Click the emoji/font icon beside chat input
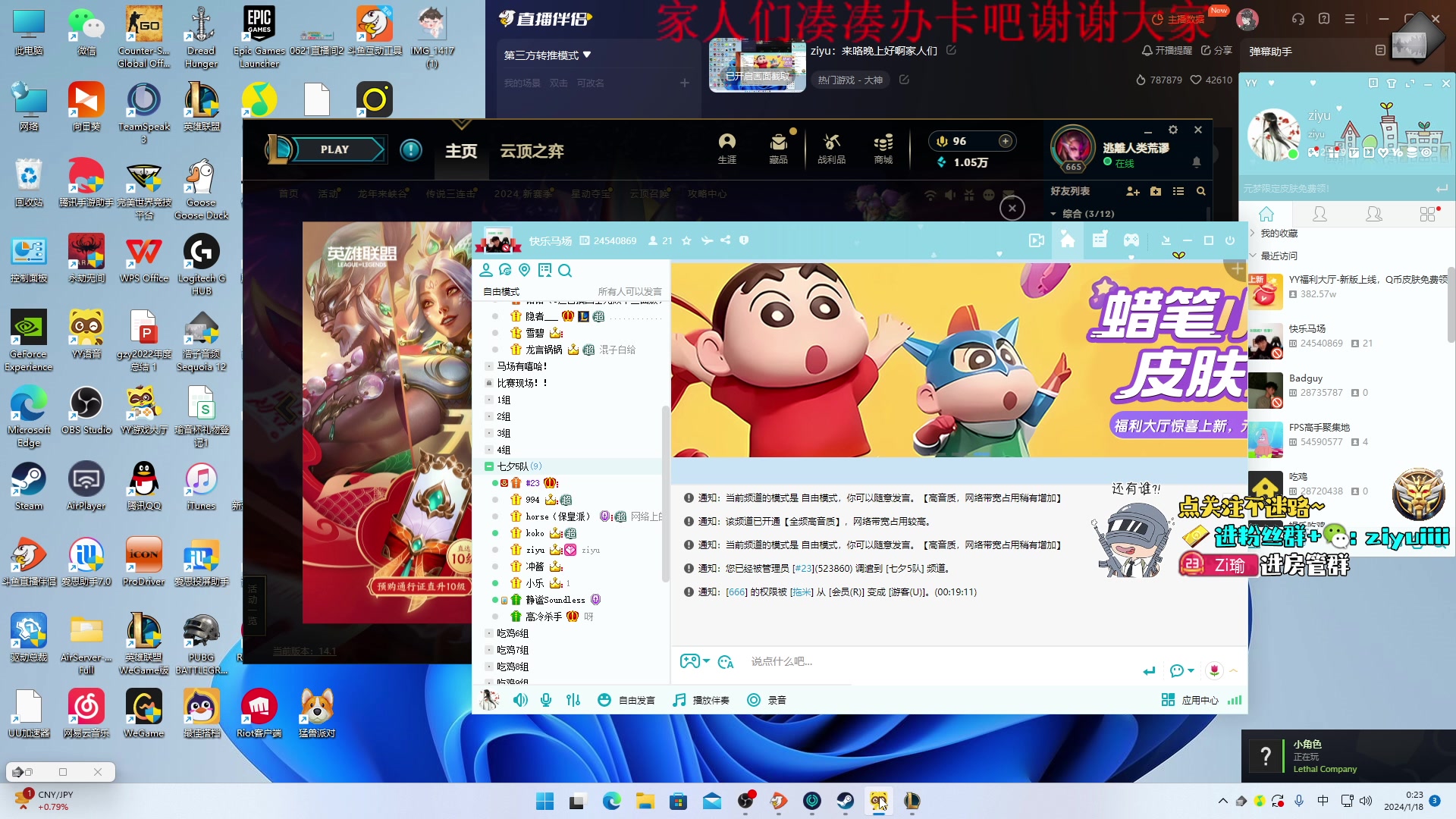This screenshot has width=1456, height=819. (x=726, y=662)
